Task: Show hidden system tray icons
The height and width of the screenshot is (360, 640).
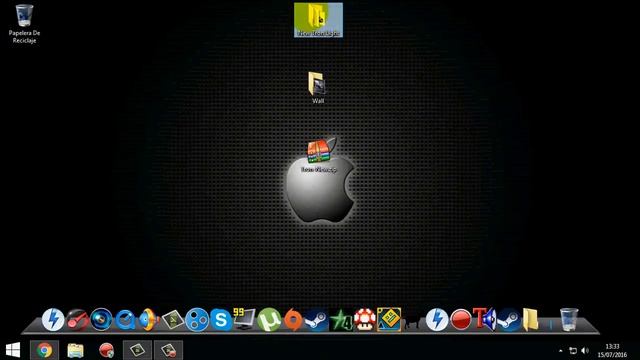Action: click(x=560, y=351)
